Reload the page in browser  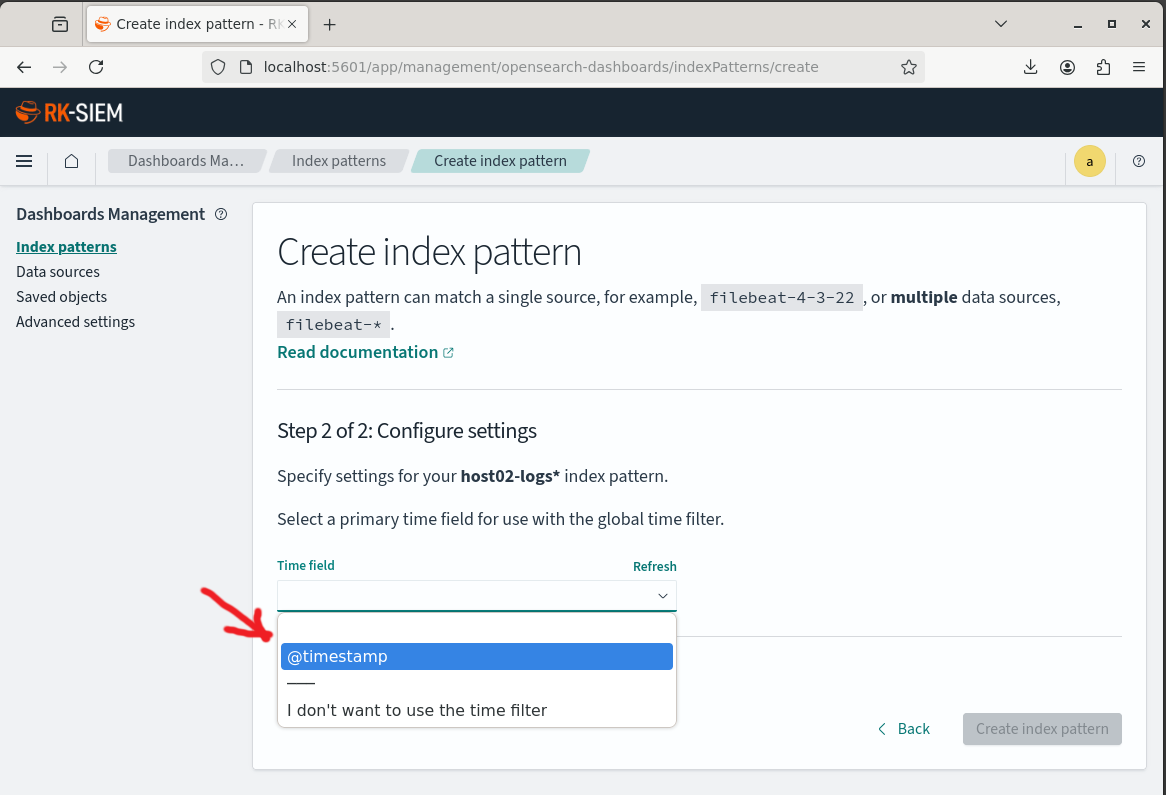coord(96,67)
